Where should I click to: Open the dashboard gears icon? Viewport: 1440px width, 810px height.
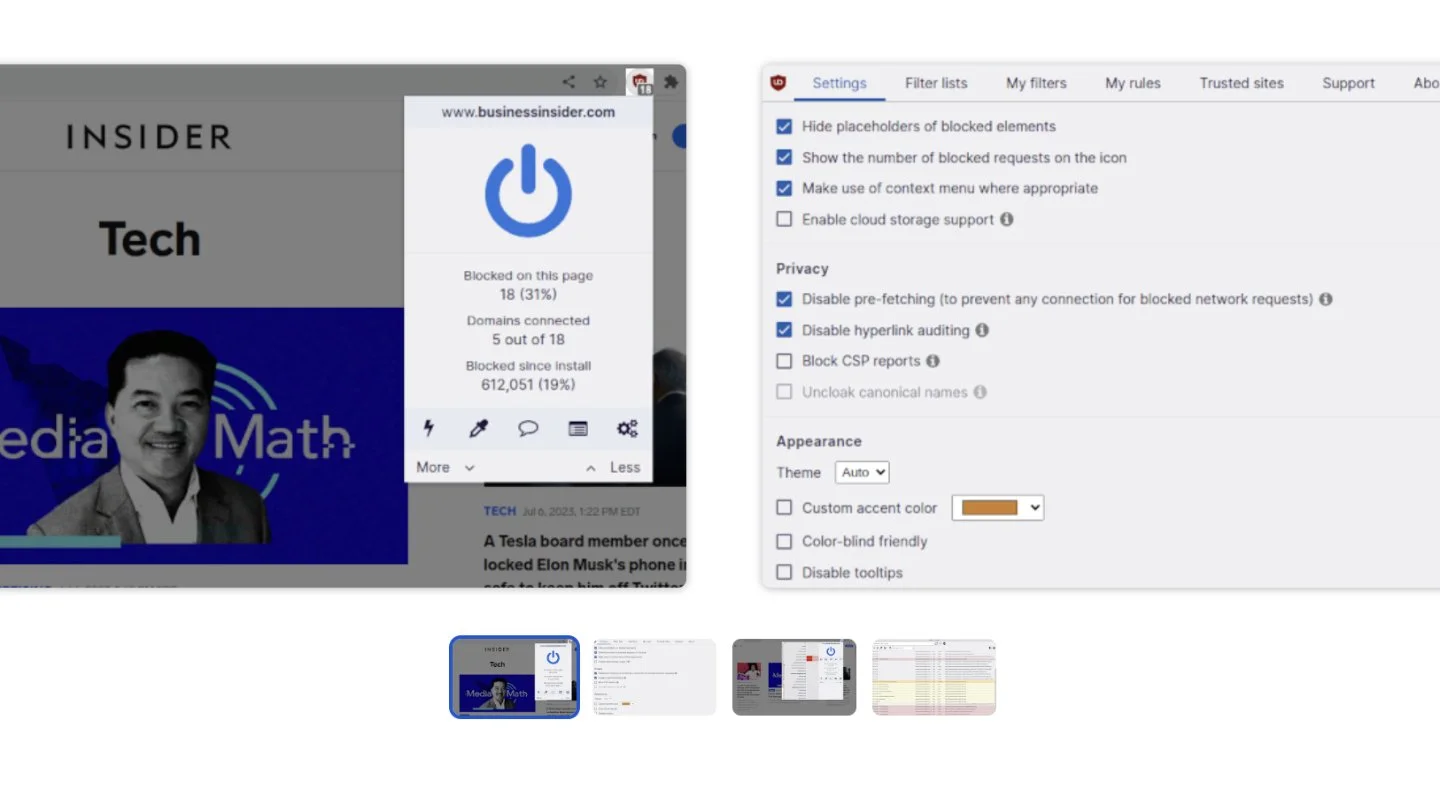[x=627, y=429]
